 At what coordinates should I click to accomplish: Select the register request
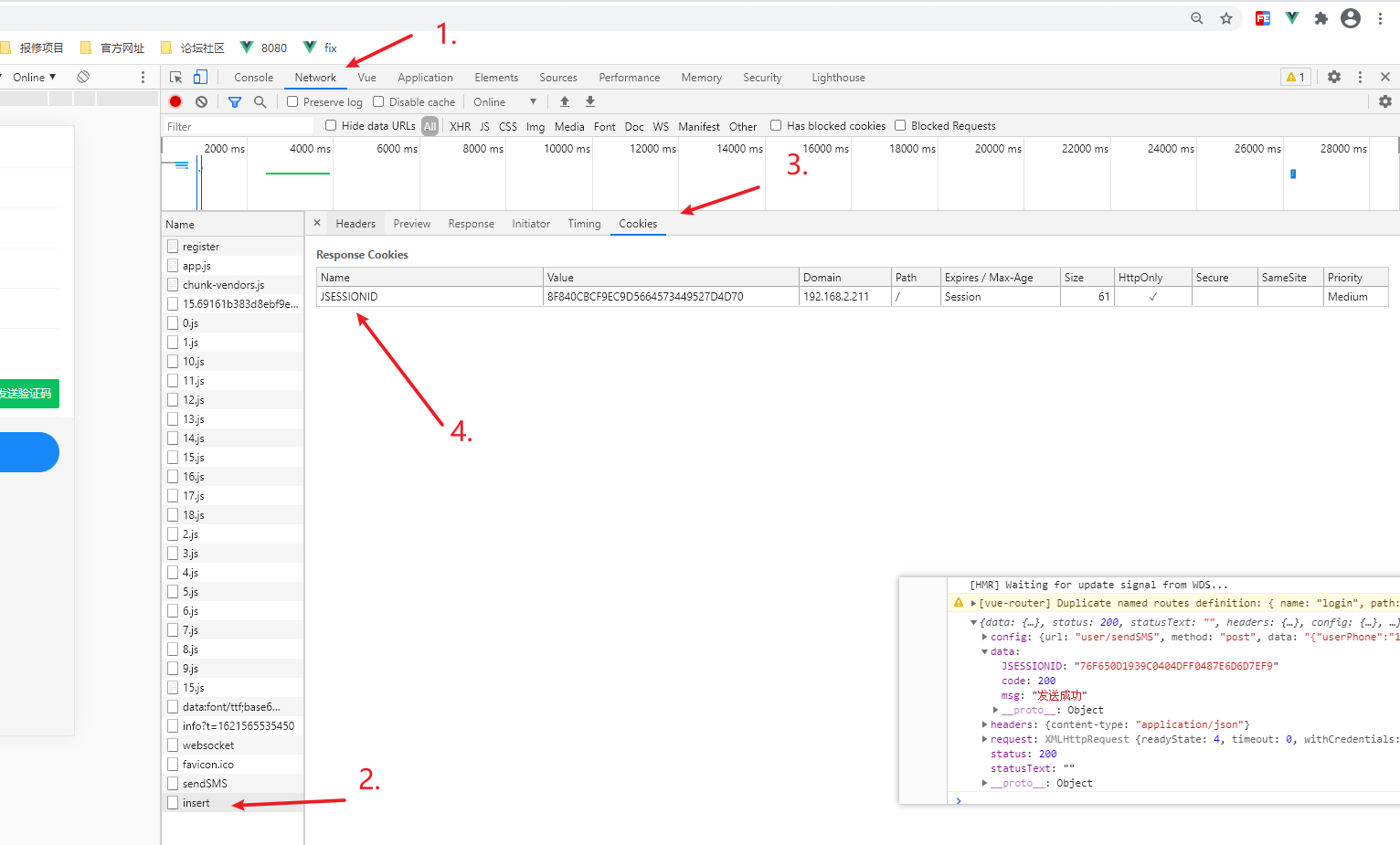(x=233, y=247)
